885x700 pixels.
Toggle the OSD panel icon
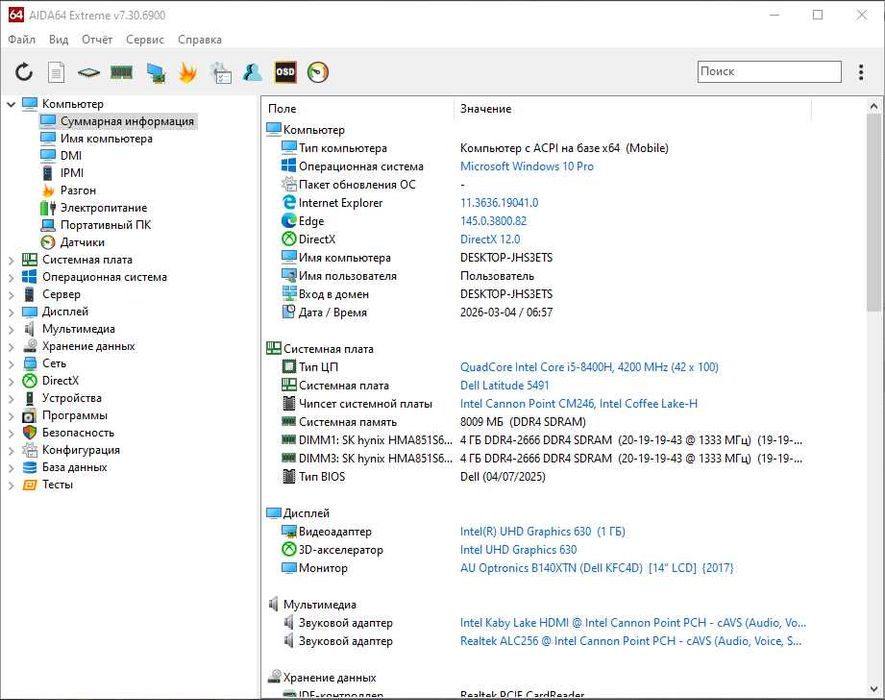(285, 72)
